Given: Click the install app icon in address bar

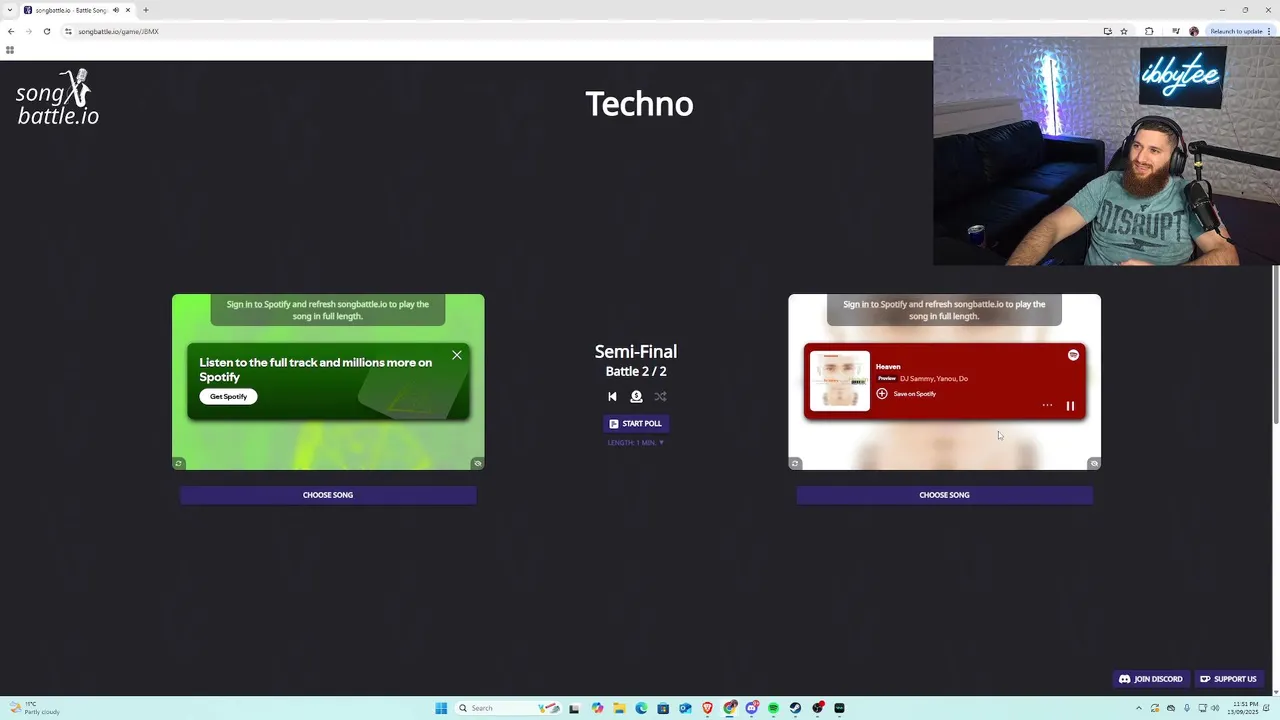Looking at the screenshot, I should point(1108,31).
